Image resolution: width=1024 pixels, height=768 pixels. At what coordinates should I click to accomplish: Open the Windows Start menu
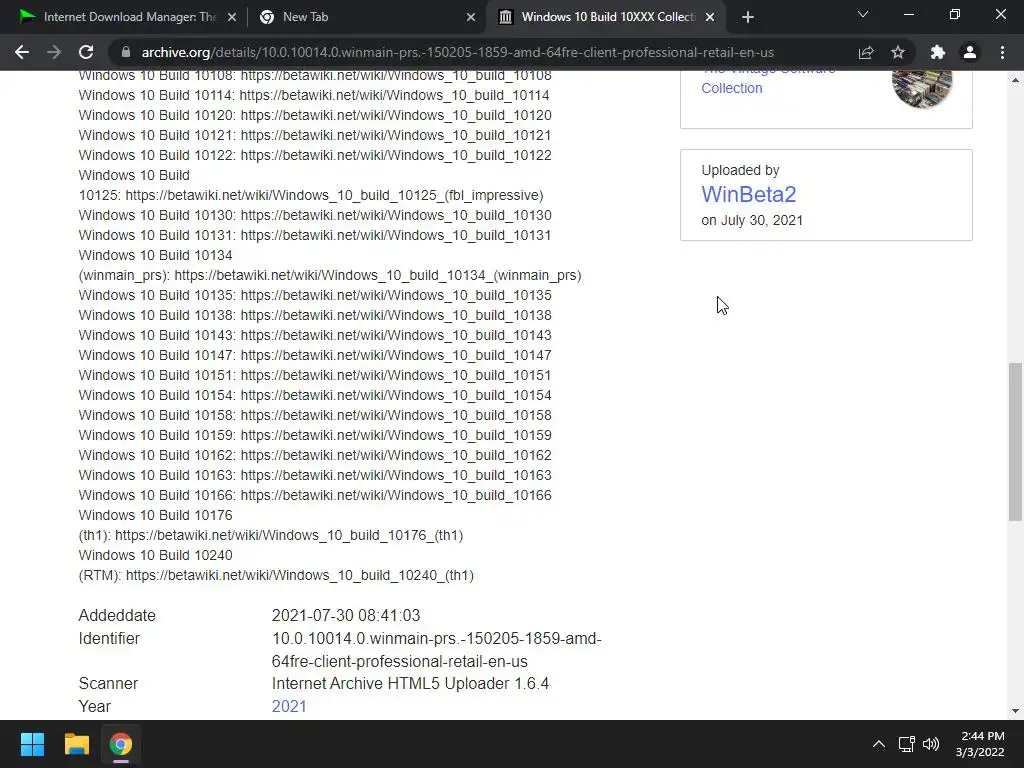pos(32,744)
